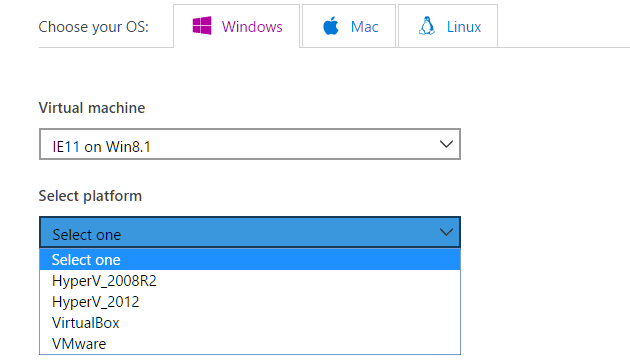Select HyperV_2008R2 from the platform list
The width and height of the screenshot is (630, 360).
250,280
